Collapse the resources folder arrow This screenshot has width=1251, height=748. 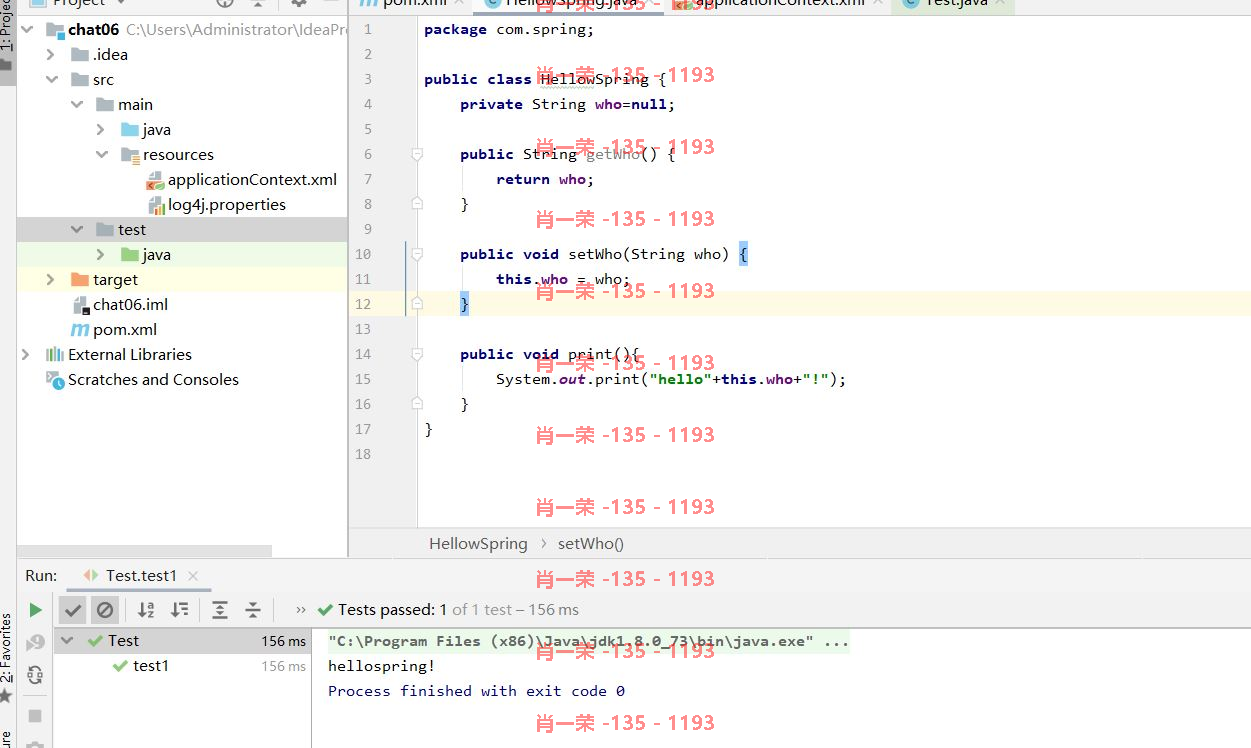101,155
